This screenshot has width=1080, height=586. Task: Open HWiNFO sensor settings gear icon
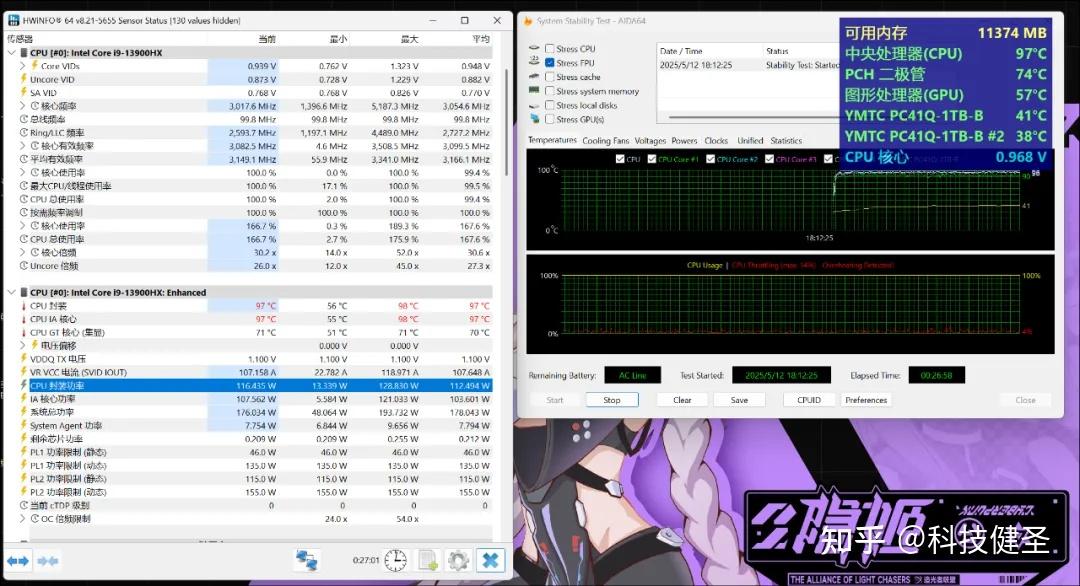click(x=458, y=562)
